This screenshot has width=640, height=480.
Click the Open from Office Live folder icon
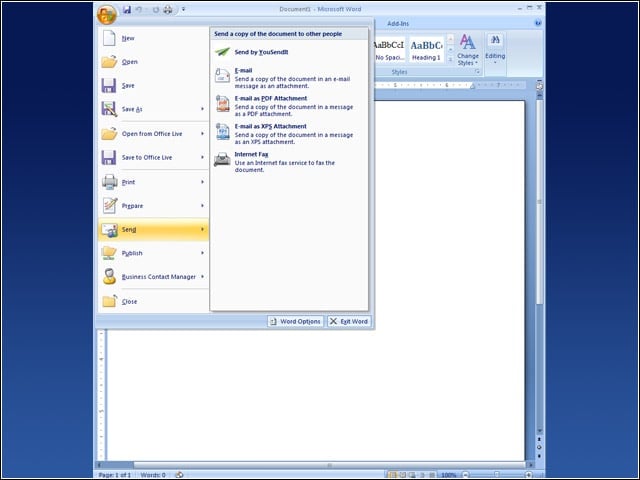coord(109,133)
